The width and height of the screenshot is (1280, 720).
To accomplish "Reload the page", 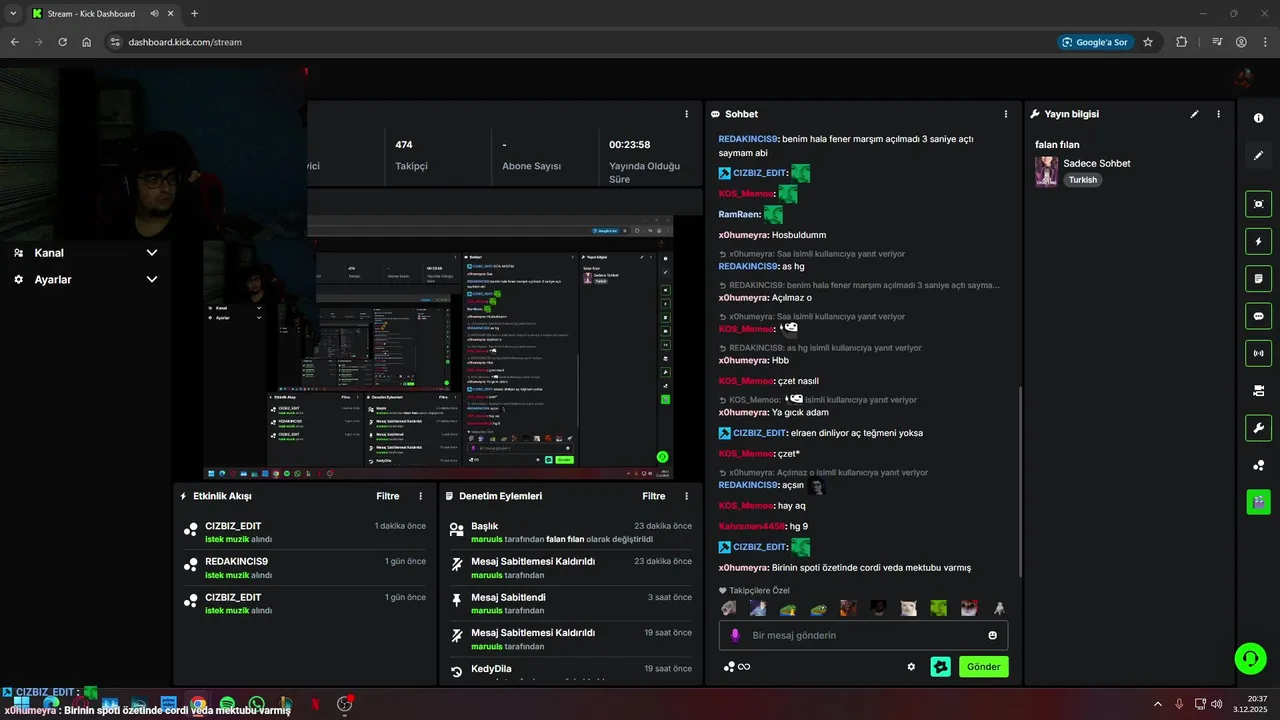I will (62, 42).
